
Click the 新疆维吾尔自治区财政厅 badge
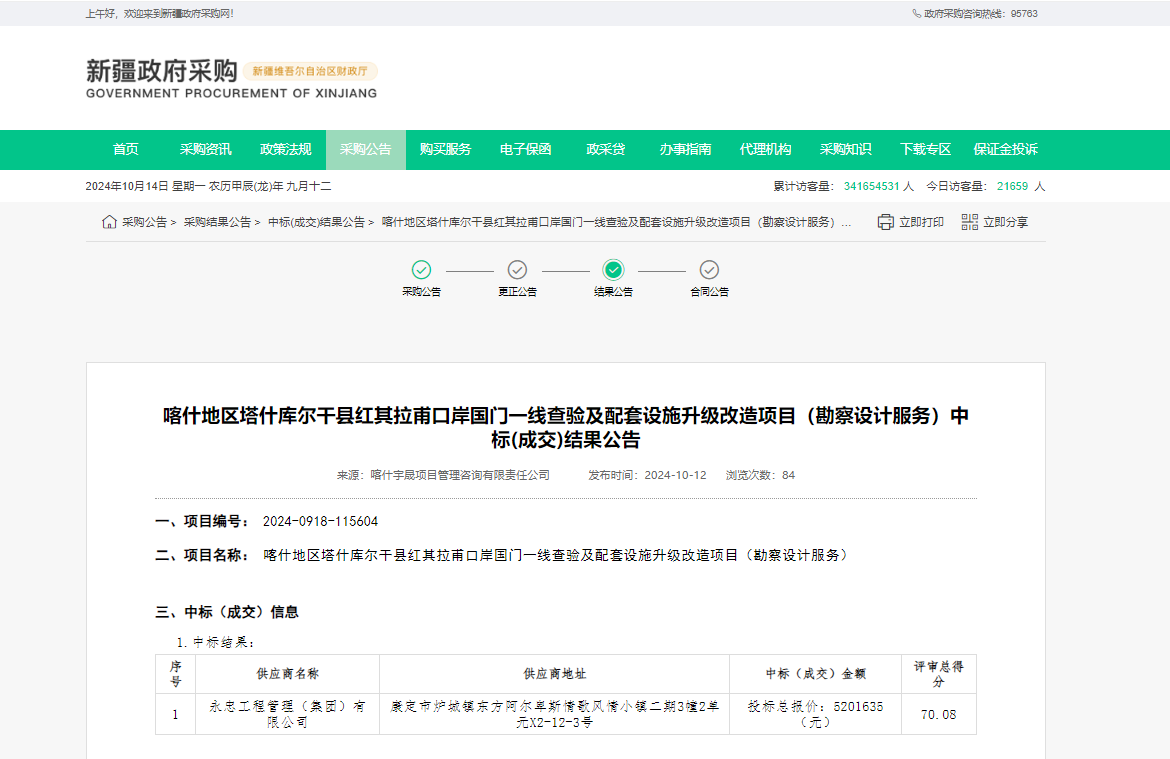[310, 72]
